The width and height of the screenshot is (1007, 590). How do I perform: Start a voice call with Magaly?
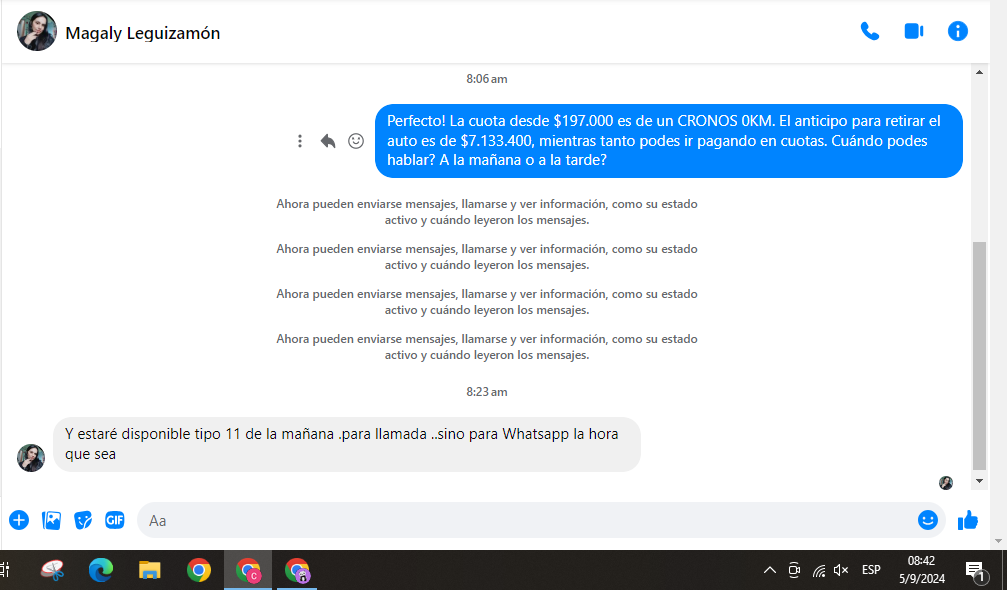[870, 31]
